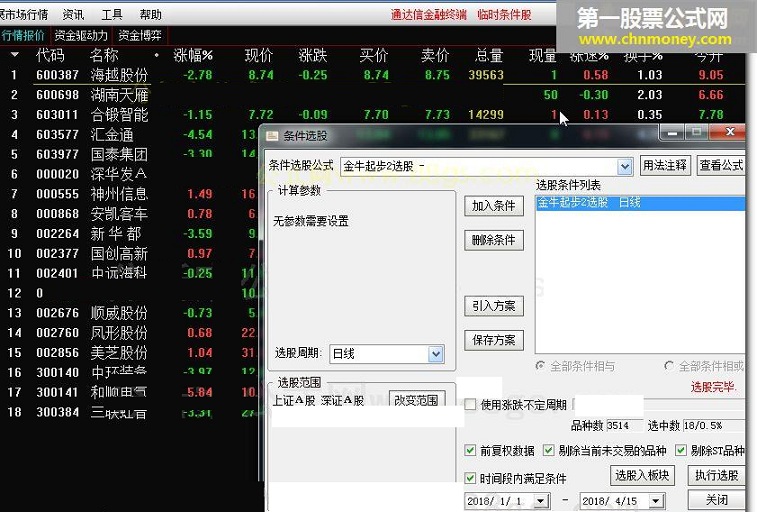This screenshot has width=757, height=512.
Task: Toggle 时间段内满足条件 checkbox
Action: 470,478
